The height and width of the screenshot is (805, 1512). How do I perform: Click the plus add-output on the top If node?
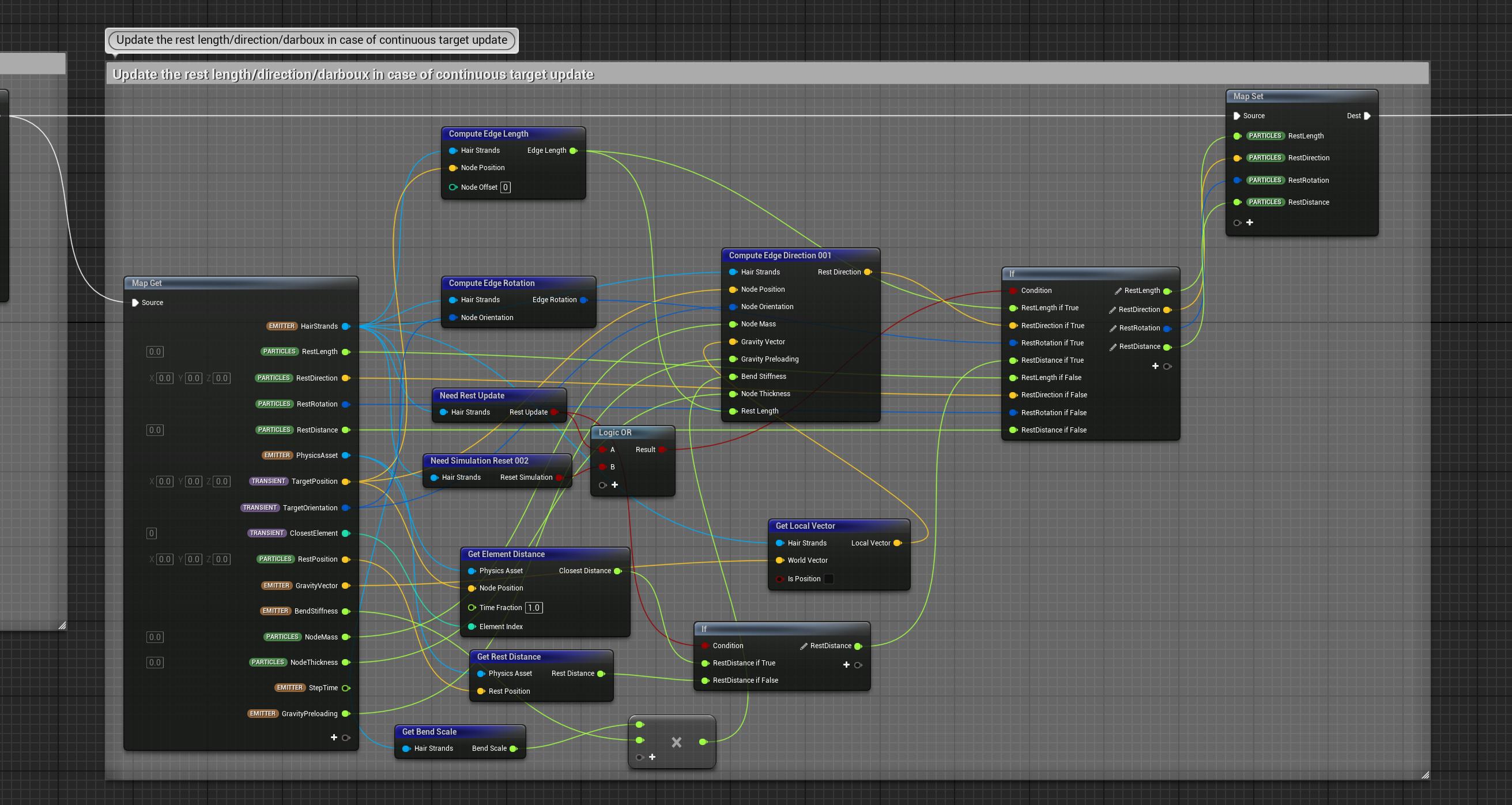1155,366
